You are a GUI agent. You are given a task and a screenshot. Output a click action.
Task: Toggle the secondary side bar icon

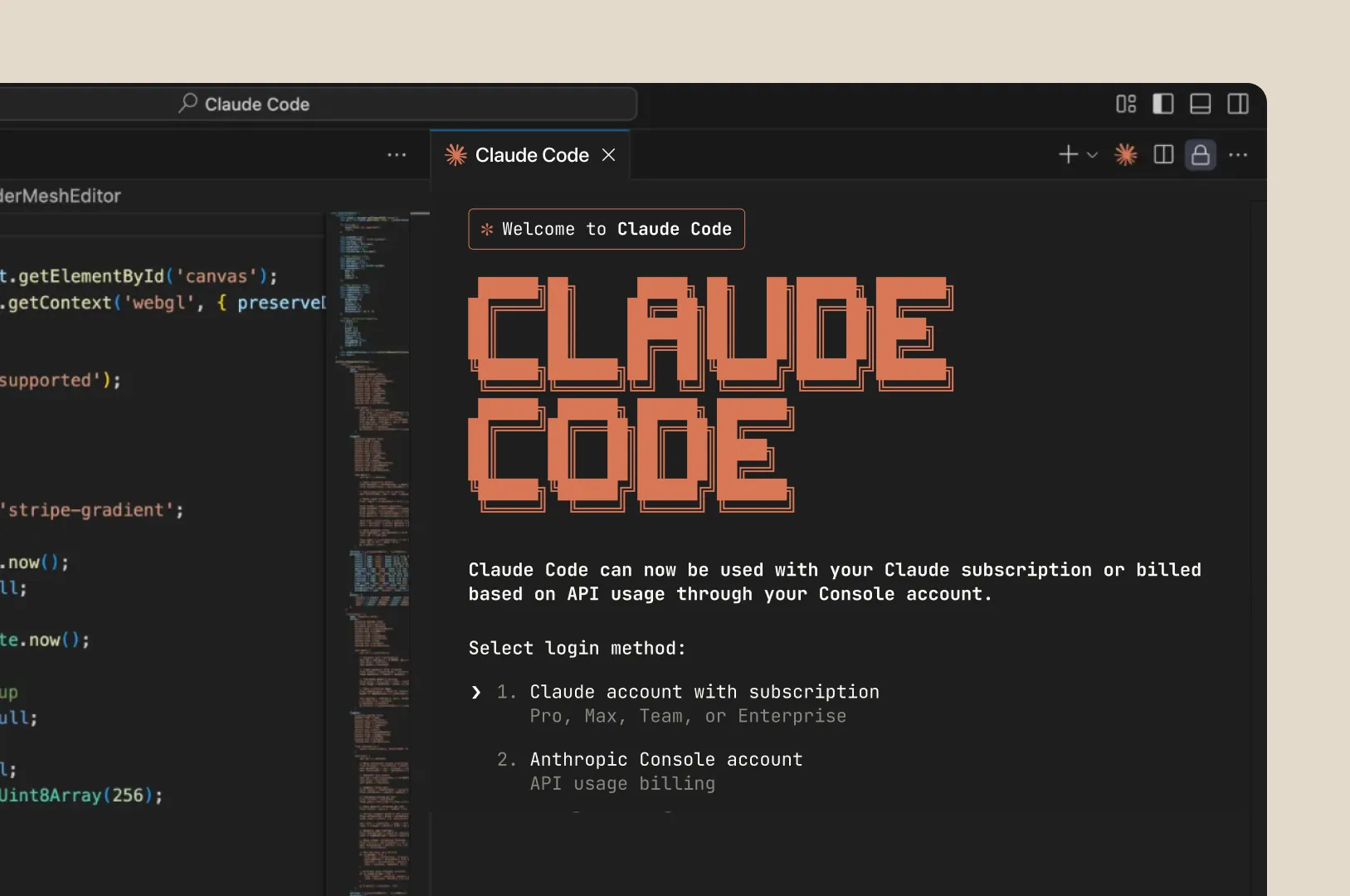1238,104
